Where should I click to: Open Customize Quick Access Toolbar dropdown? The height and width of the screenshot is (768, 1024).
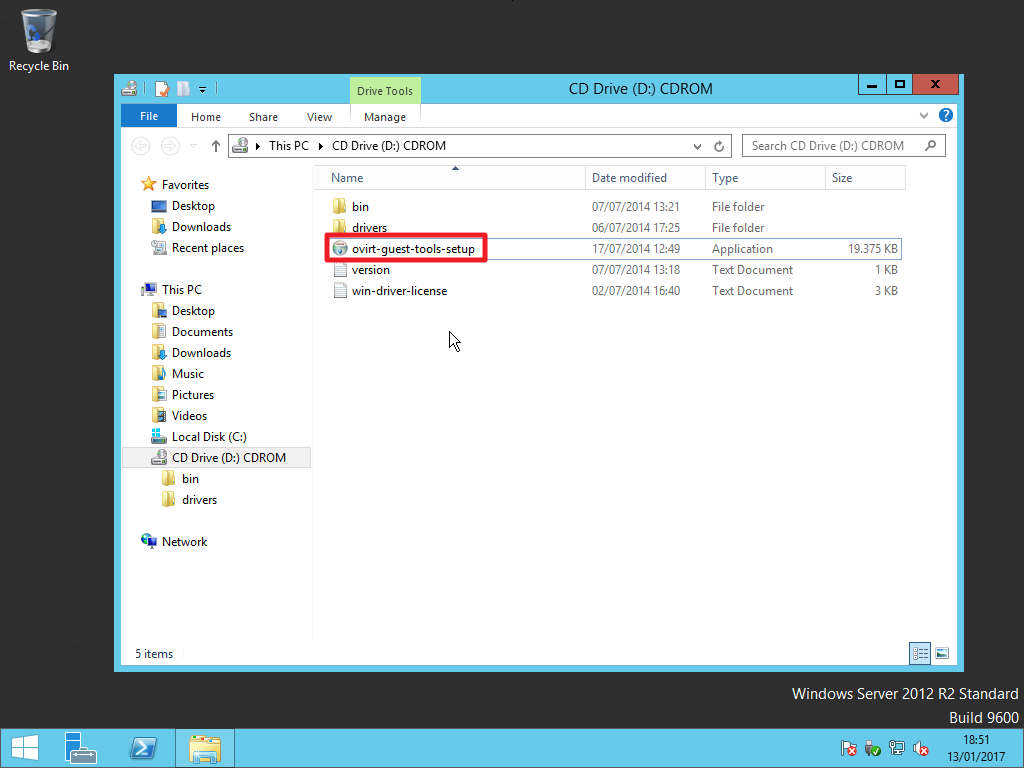coord(202,89)
